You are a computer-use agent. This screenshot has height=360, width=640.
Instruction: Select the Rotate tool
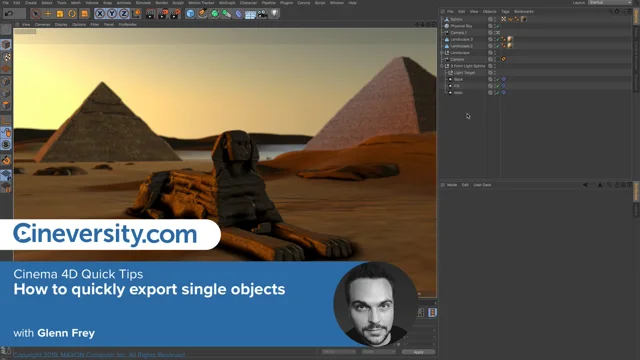[x=72, y=14]
